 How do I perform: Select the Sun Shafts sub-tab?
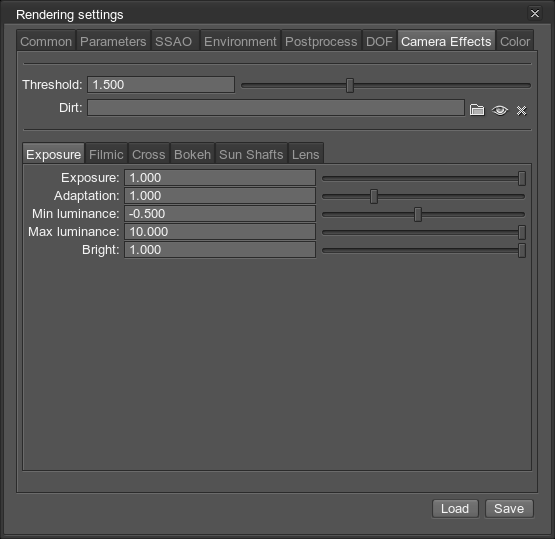251,154
